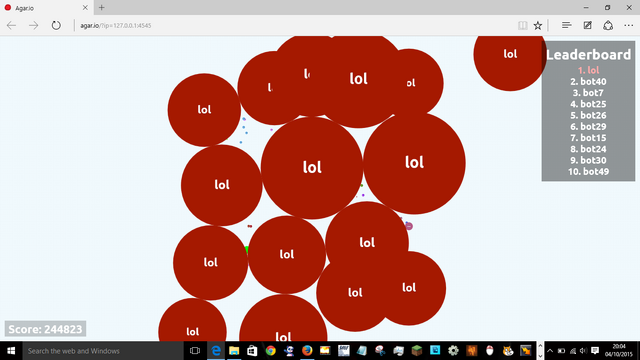Open the clock showing 20:04
Screen dimensions: 640x360
[x=619, y=351]
